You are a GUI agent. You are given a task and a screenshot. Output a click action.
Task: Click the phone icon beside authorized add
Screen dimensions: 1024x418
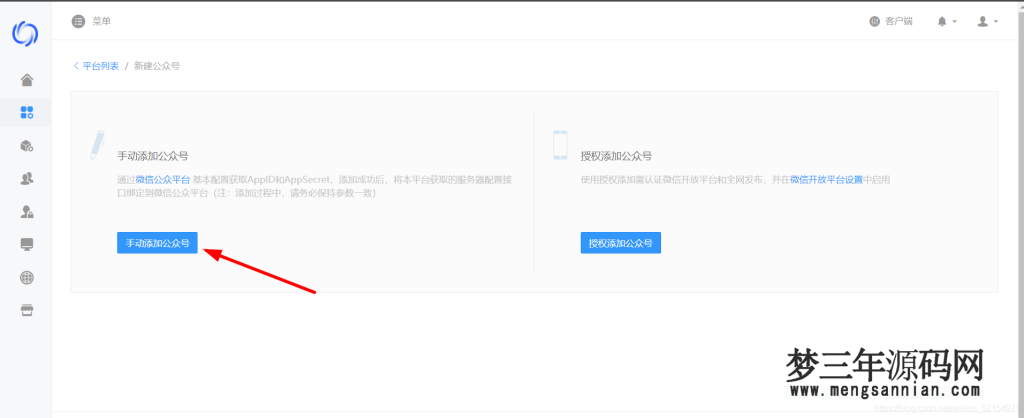click(x=560, y=144)
